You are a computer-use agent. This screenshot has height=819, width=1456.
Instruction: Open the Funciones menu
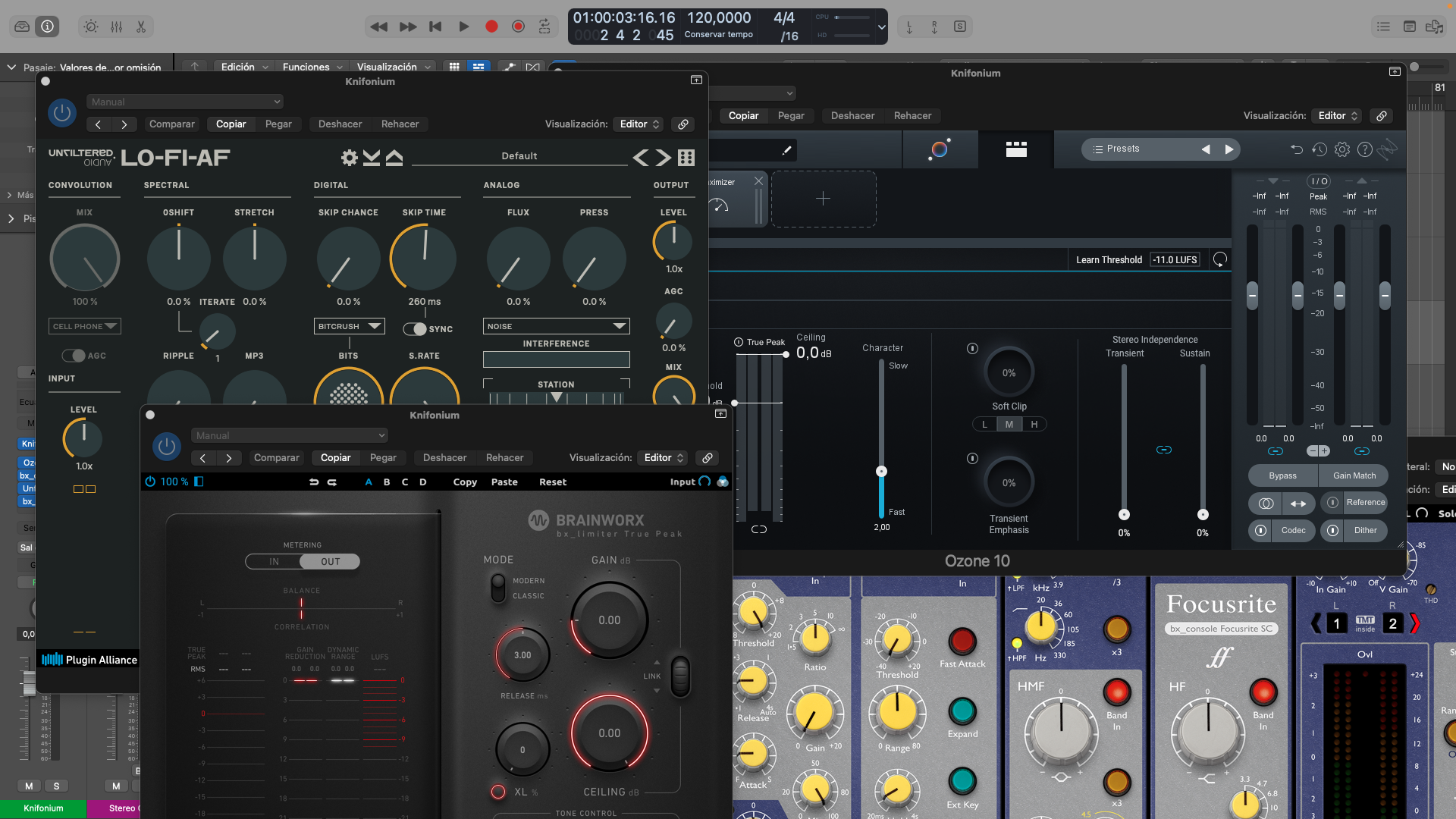pyautogui.click(x=307, y=67)
